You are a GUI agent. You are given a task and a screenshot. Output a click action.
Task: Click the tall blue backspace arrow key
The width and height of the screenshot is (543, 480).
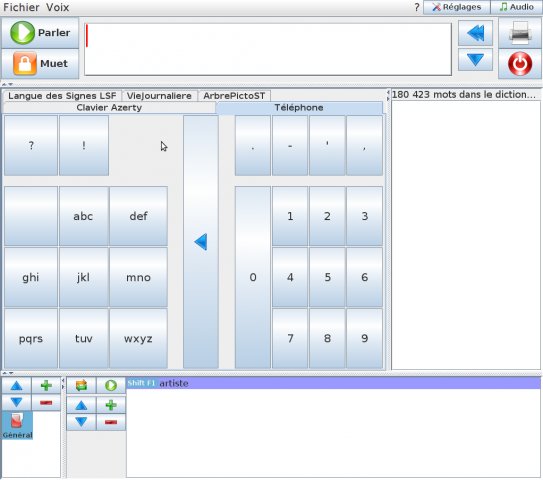pyautogui.click(x=201, y=242)
